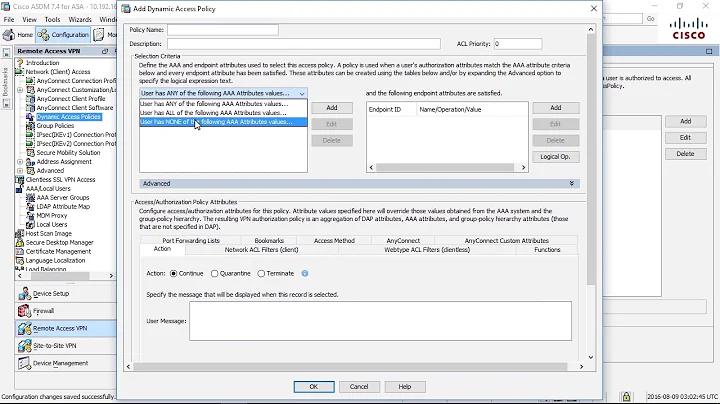Click the Certificate Management icon

20,252
